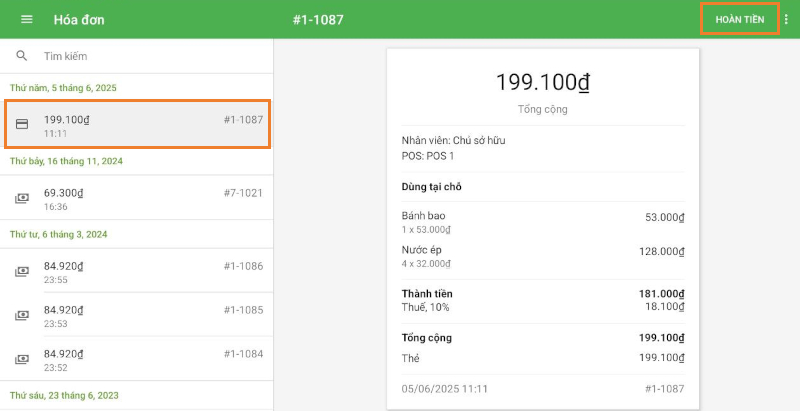Click the search magnifier icon
Image resolution: width=800 pixels, height=411 pixels.
22,57
